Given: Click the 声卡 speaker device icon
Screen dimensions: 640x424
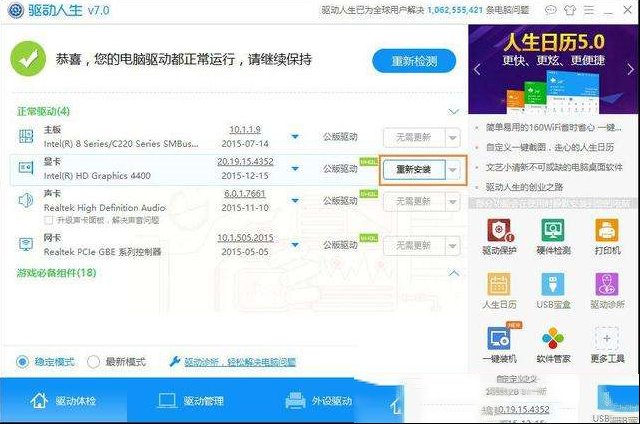Looking at the screenshot, I should click(x=26, y=200).
